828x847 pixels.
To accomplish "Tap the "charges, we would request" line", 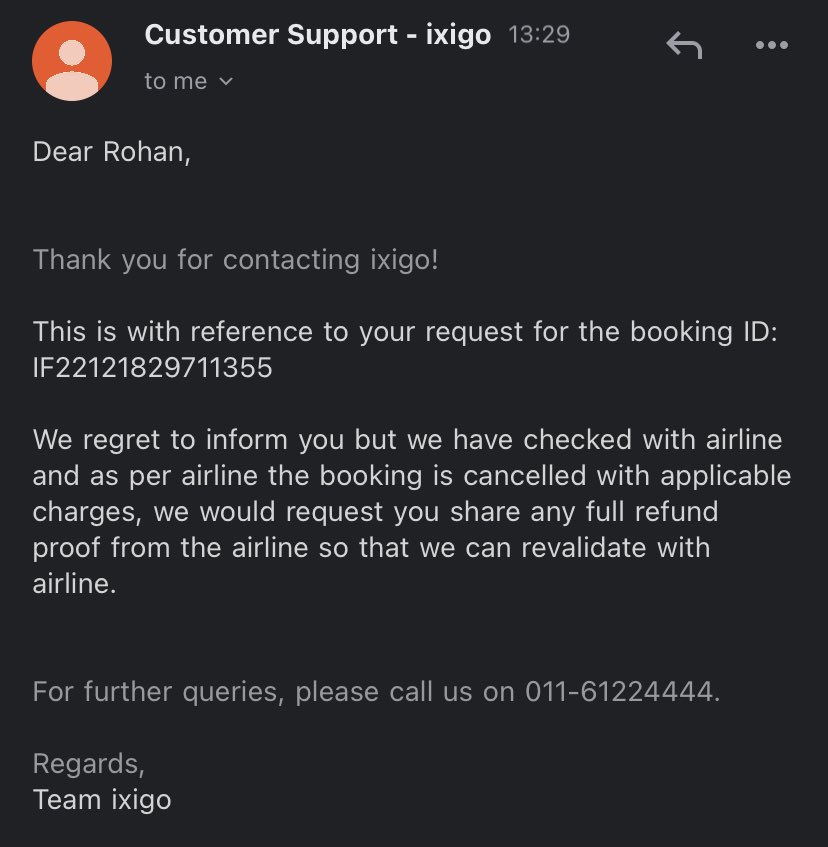I will point(375,512).
